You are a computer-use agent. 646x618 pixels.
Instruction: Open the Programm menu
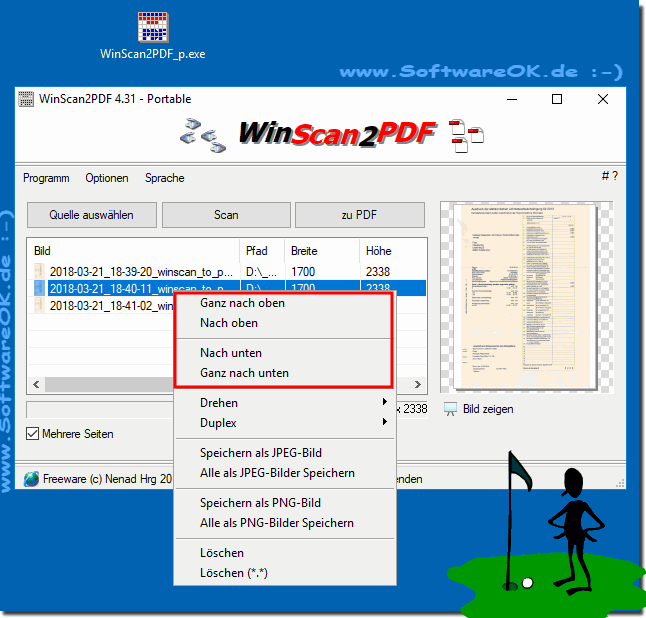point(46,178)
